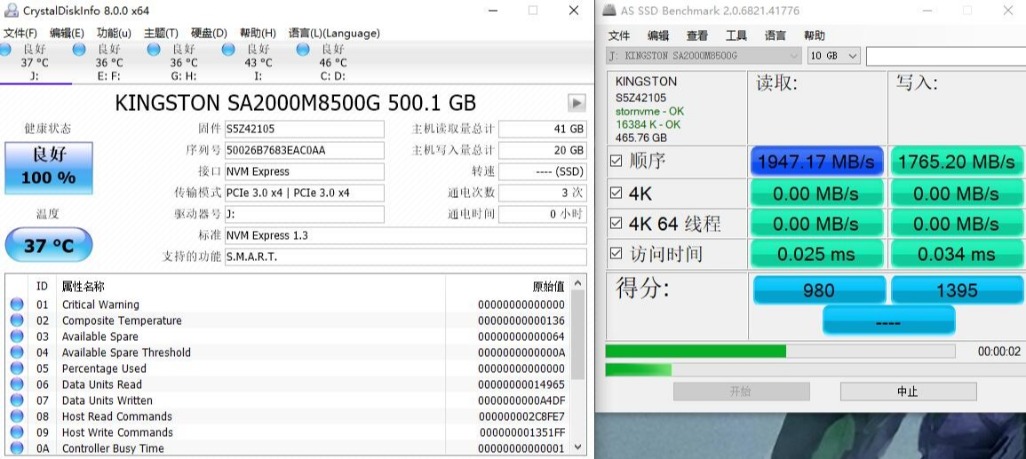The width and height of the screenshot is (1026, 459).
Task: Select drive E: F: health status icon
Action: click(79, 50)
